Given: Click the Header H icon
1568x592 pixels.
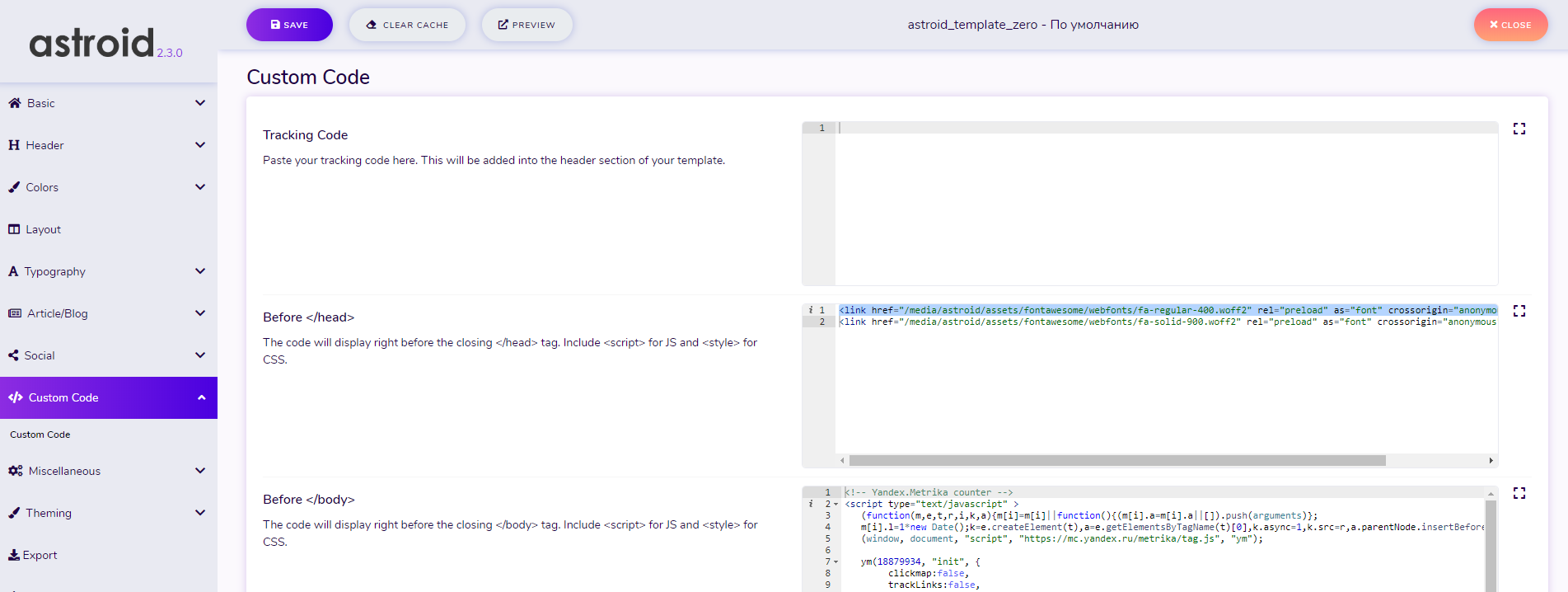Looking at the screenshot, I should pyautogui.click(x=14, y=145).
